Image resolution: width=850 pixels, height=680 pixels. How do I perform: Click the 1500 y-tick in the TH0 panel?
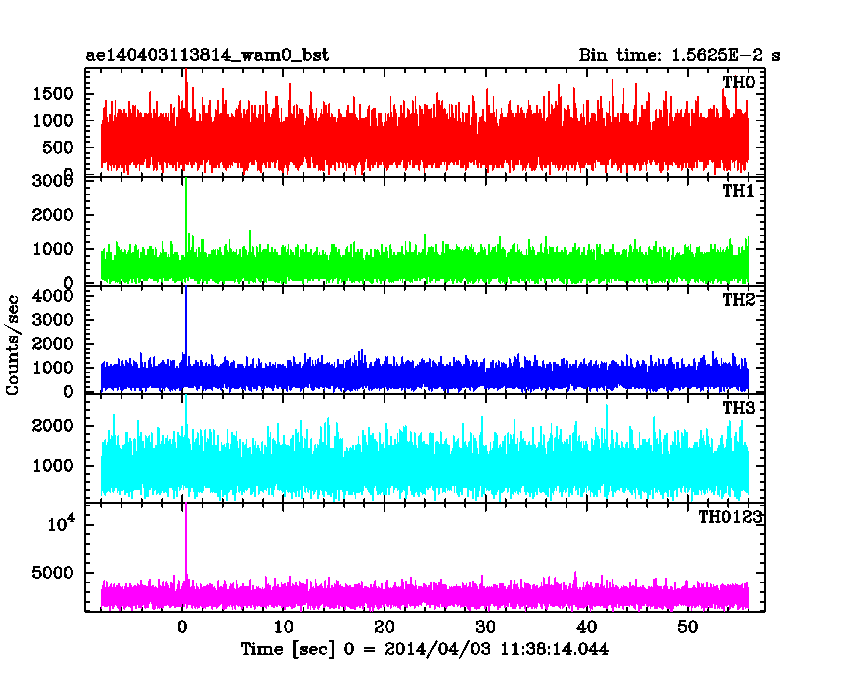point(53,94)
